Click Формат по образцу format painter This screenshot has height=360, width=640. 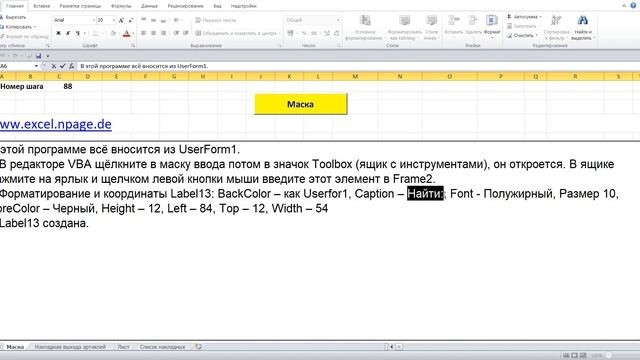point(24,36)
